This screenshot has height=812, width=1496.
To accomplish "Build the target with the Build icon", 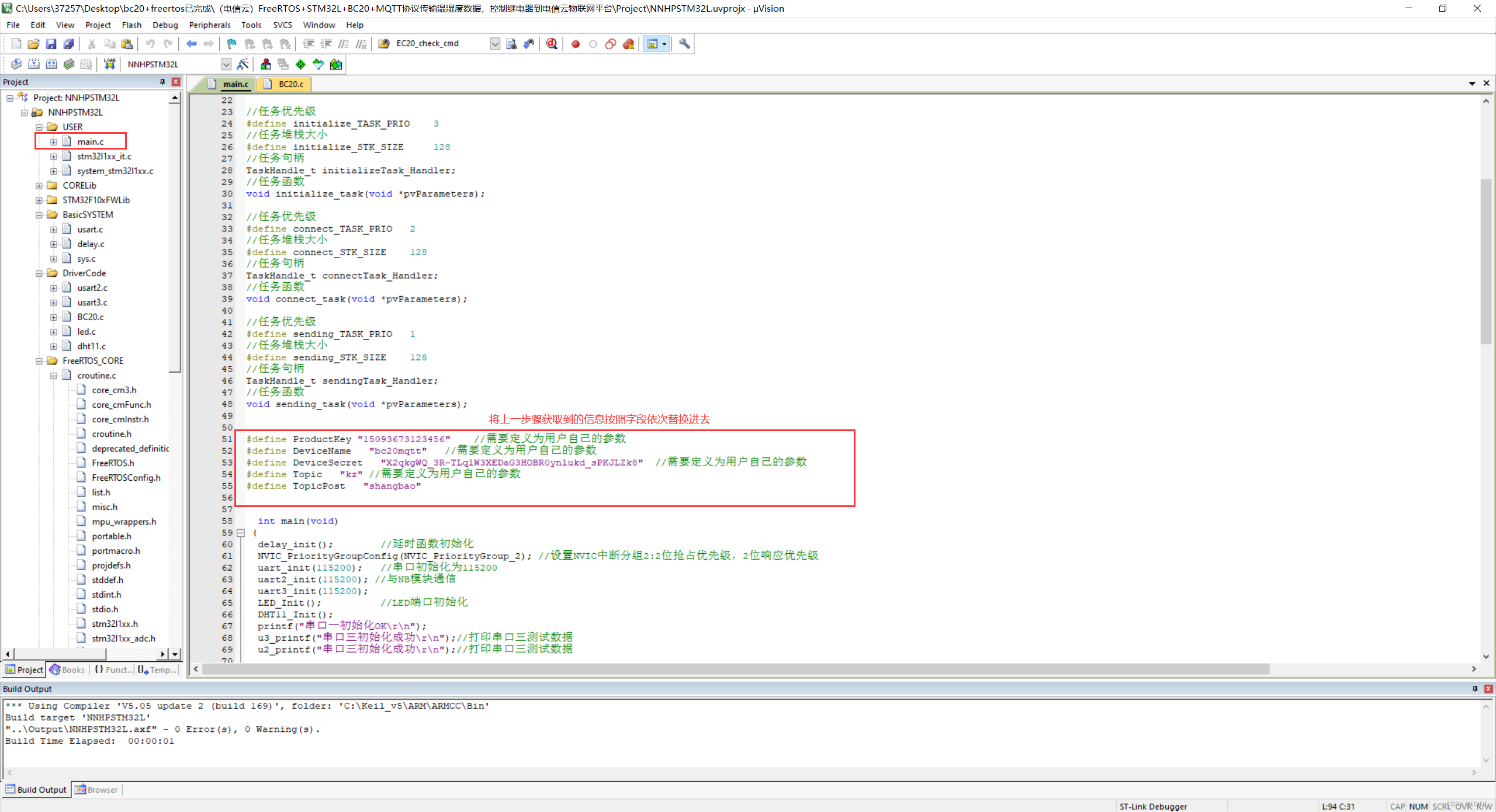I will click(34, 64).
